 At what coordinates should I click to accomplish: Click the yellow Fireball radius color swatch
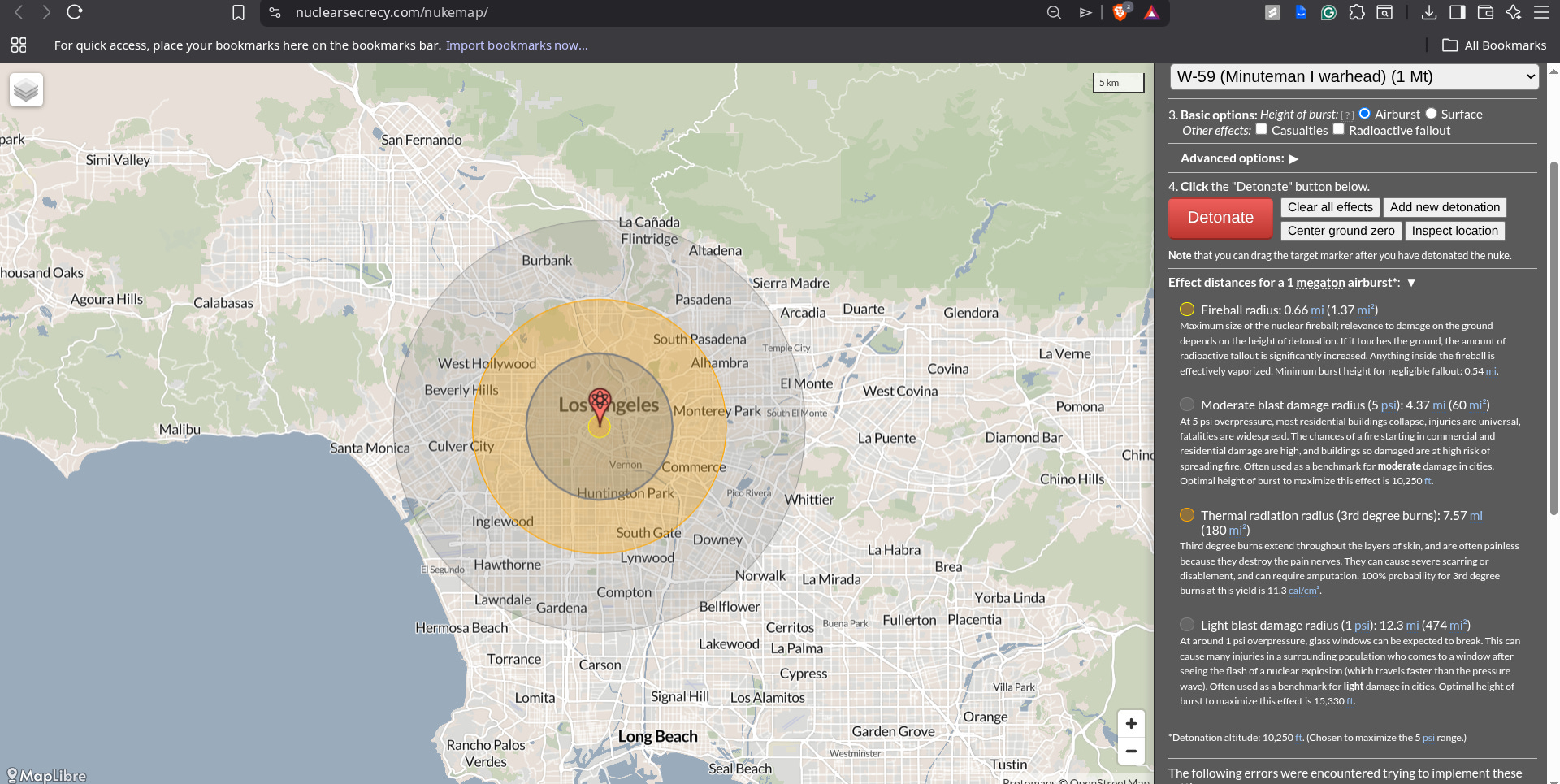[1187, 310]
